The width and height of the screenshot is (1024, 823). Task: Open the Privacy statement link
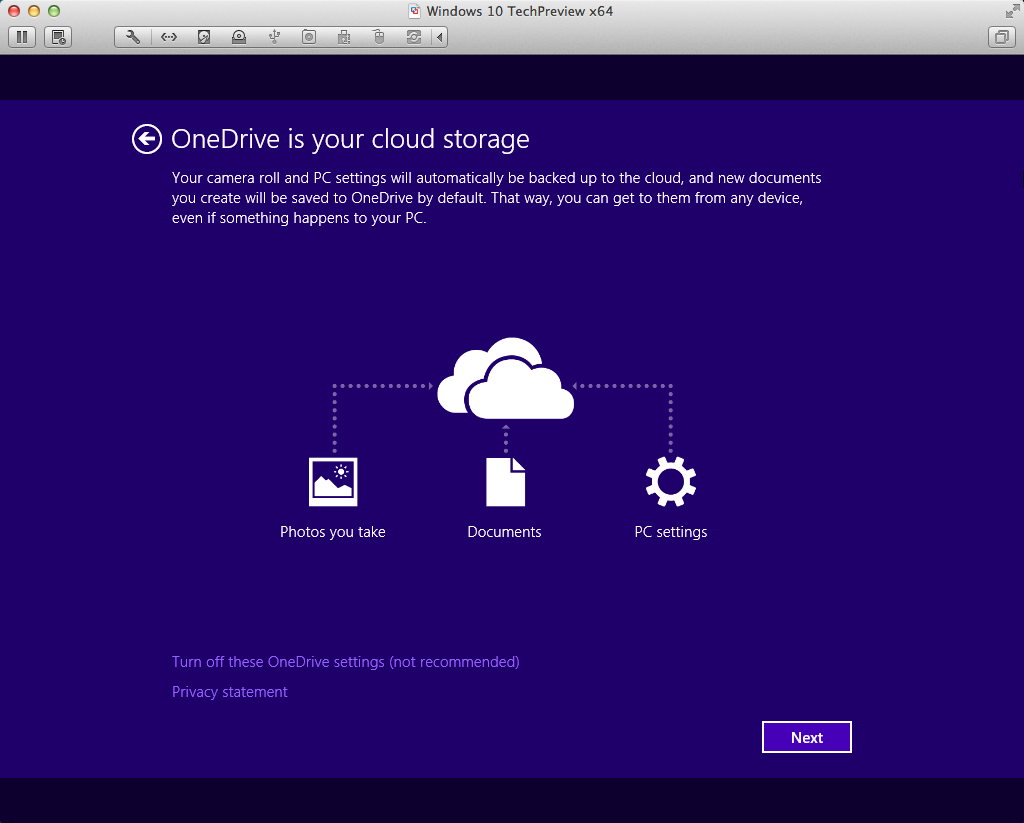pos(229,692)
